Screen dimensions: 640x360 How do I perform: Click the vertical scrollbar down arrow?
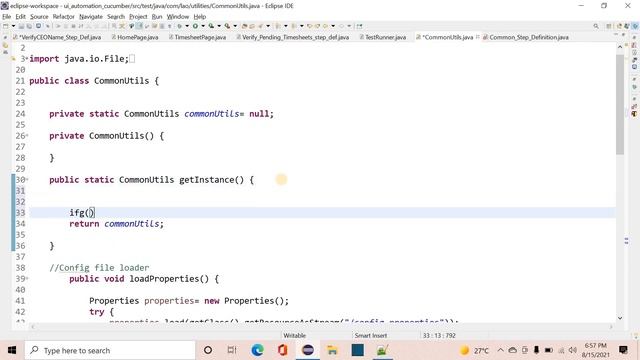tap(620, 318)
